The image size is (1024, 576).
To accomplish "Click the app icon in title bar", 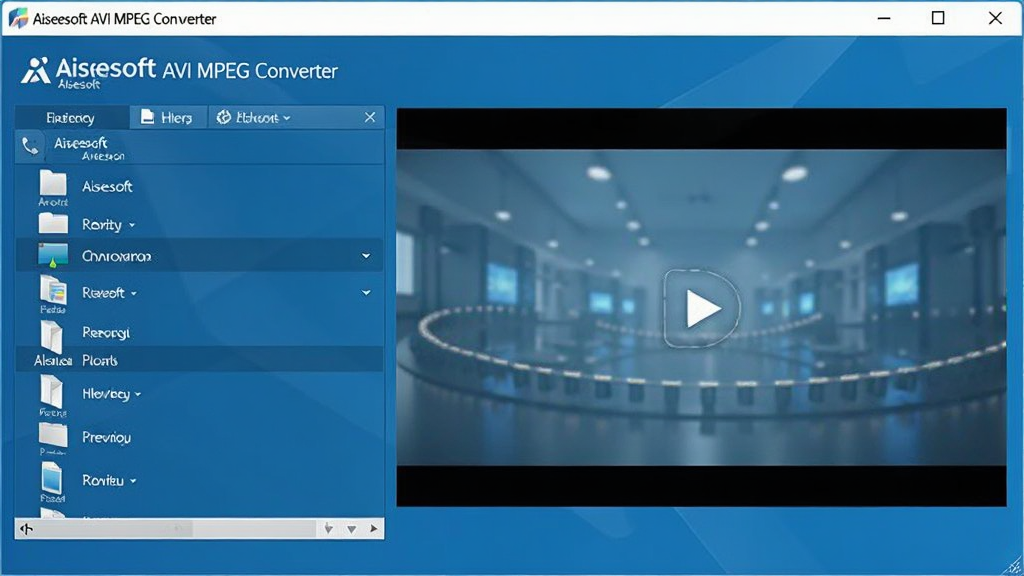I will [x=18, y=18].
